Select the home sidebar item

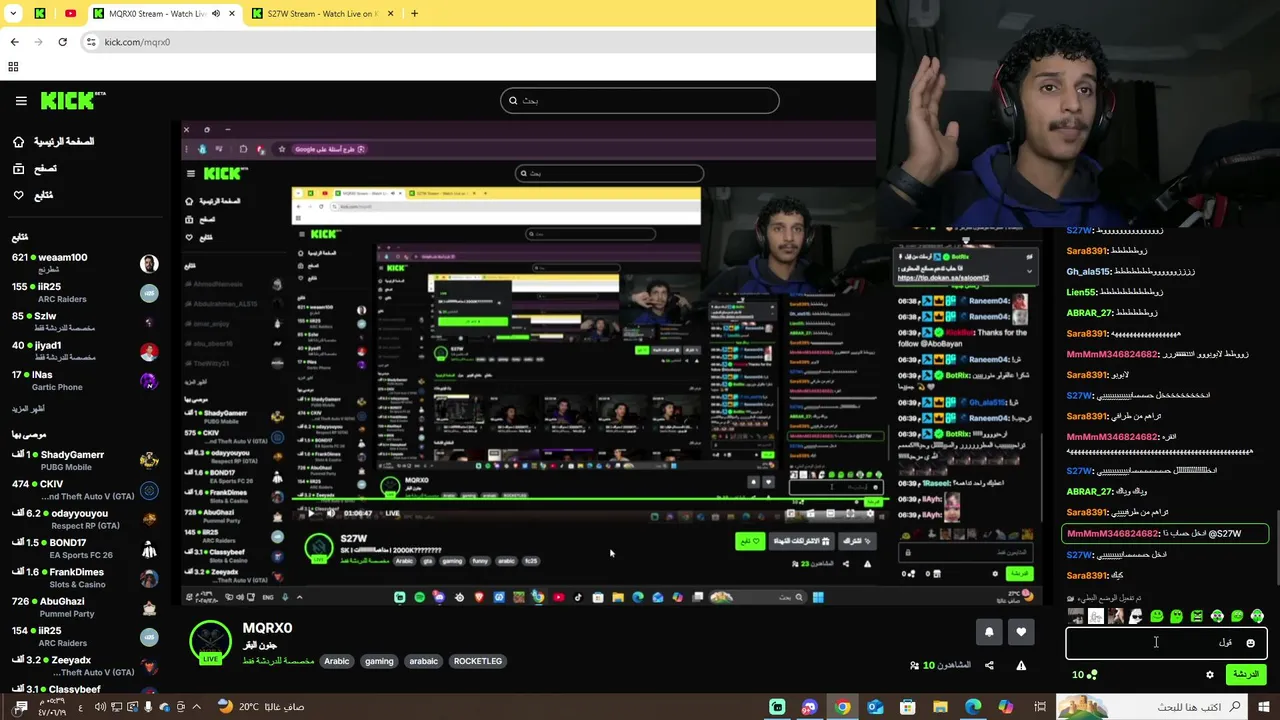[x=53, y=142]
